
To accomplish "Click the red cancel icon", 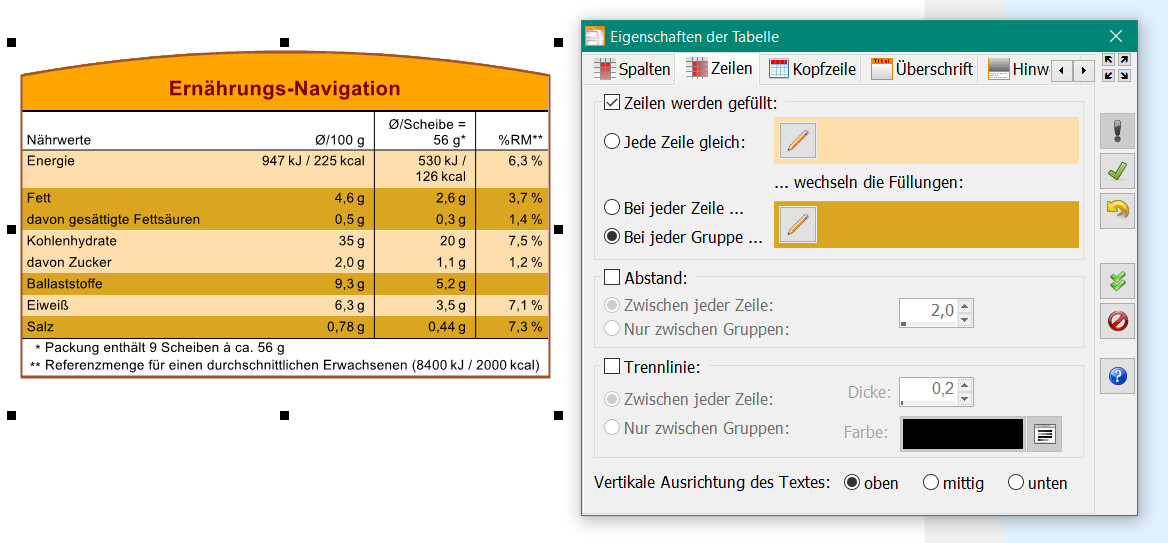I will (1117, 322).
